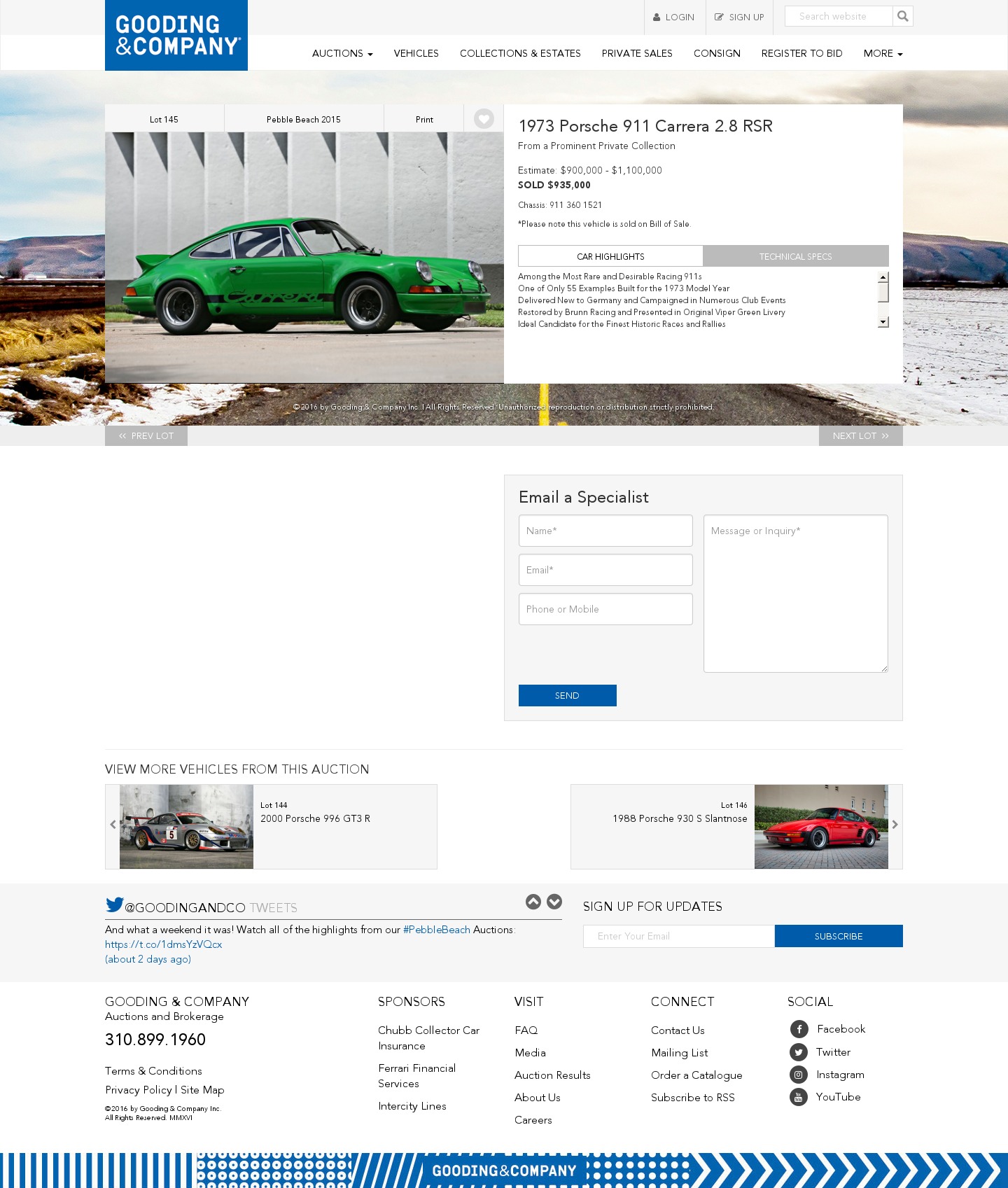The width and height of the screenshot is (1008, 1188).
Task: Open the t.co tweet link
Action: point(164,944)
